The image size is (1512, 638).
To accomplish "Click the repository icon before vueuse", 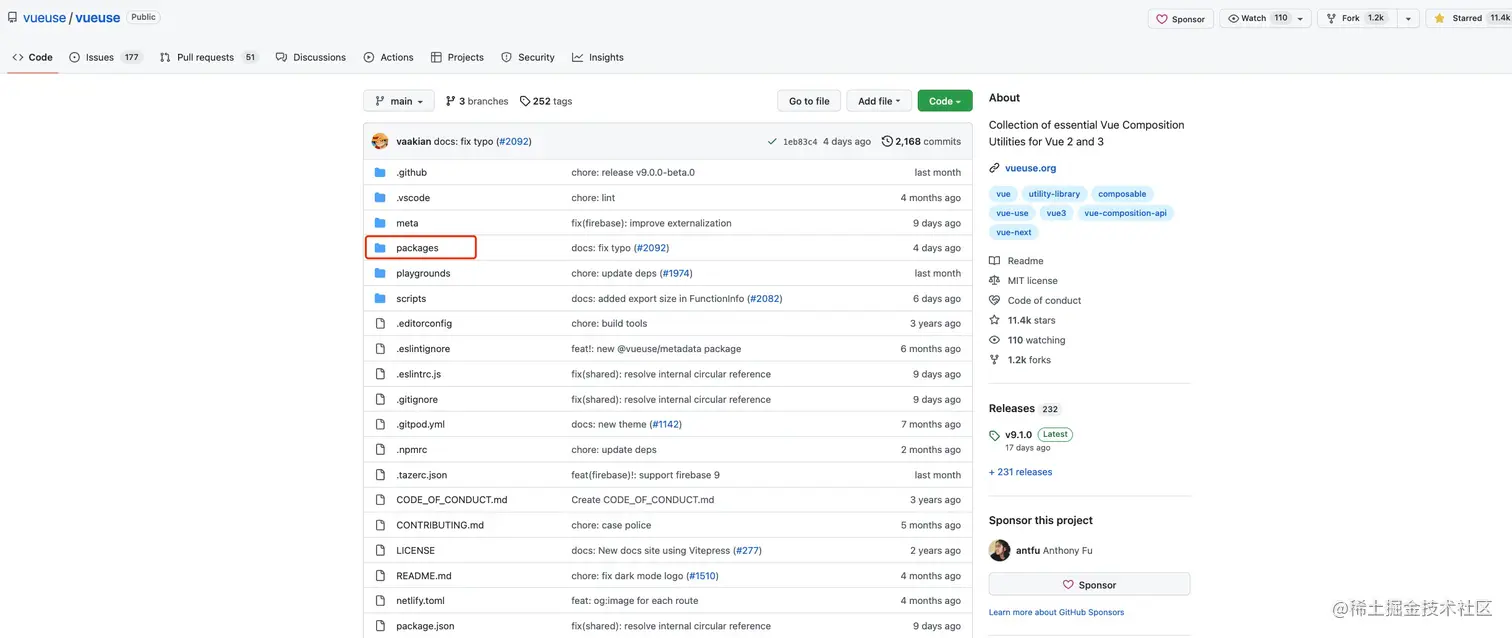I will (12, 18).
